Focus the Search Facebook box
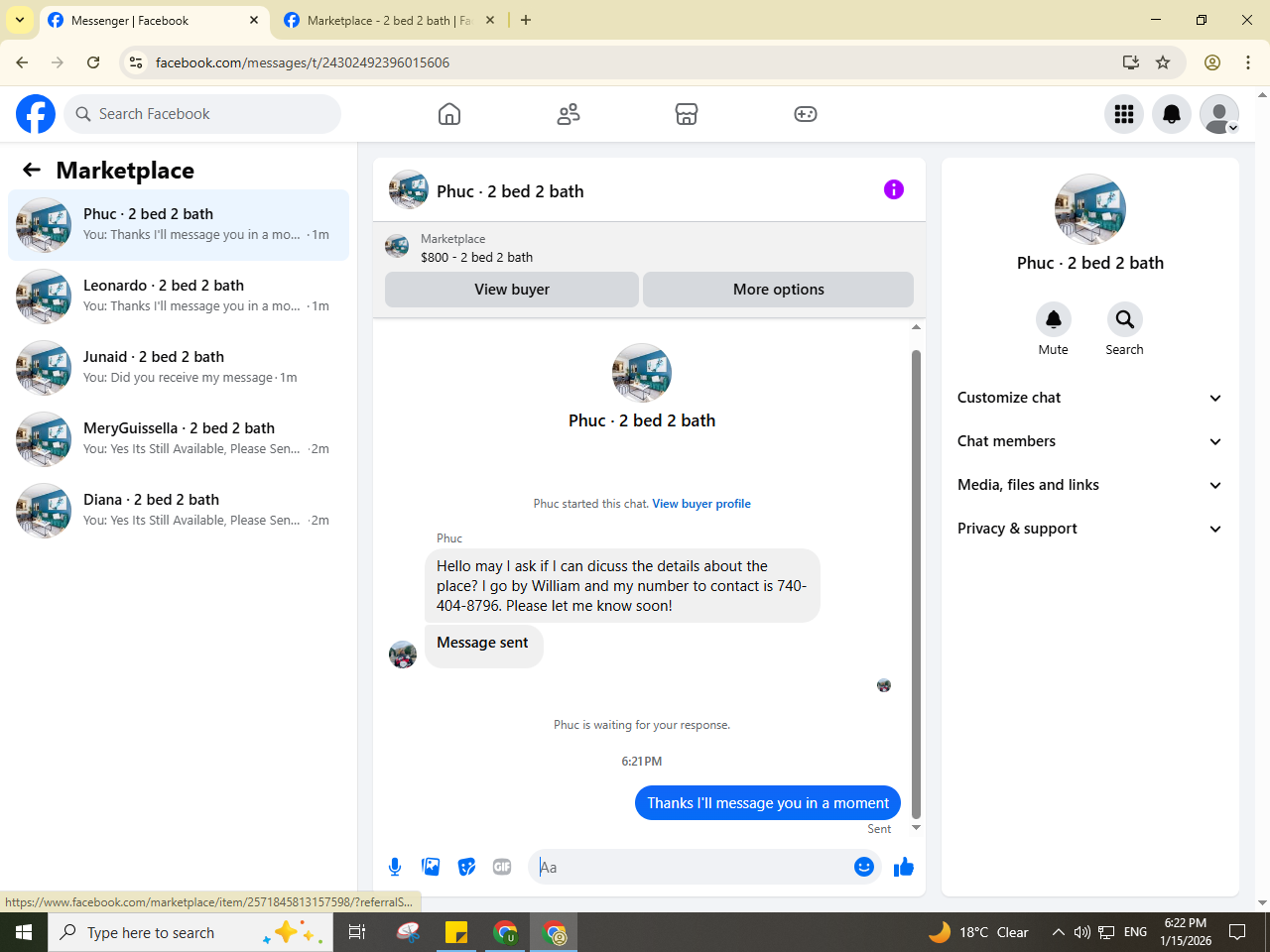This screenshot has height=952, width=1270. [202, 114]
